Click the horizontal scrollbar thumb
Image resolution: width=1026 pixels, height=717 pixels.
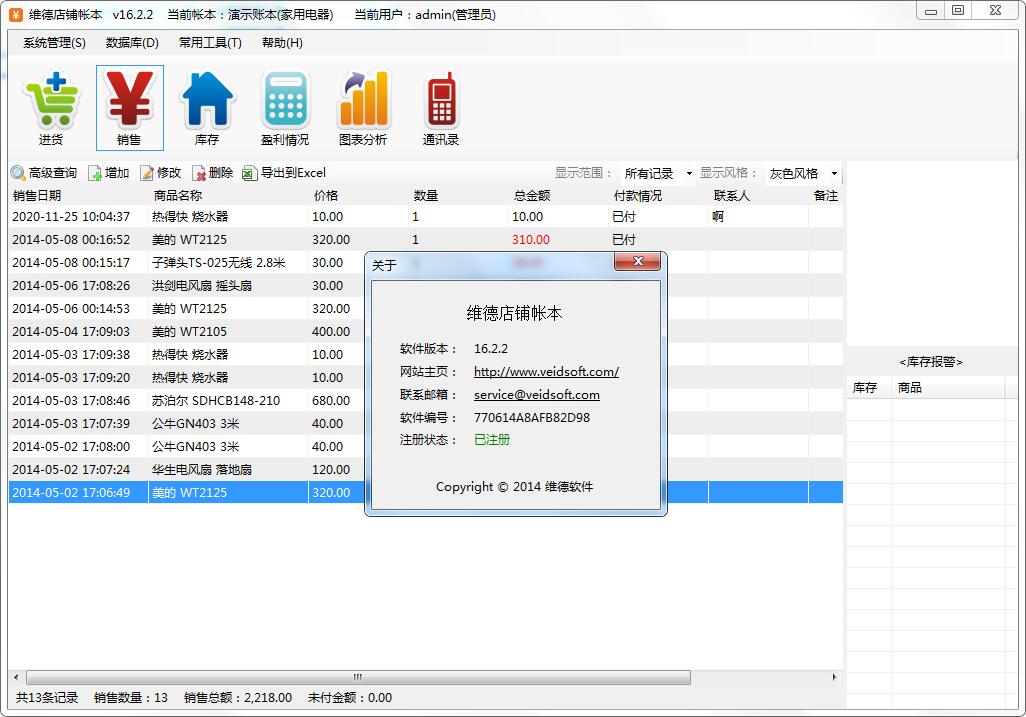tap(358, 677)
